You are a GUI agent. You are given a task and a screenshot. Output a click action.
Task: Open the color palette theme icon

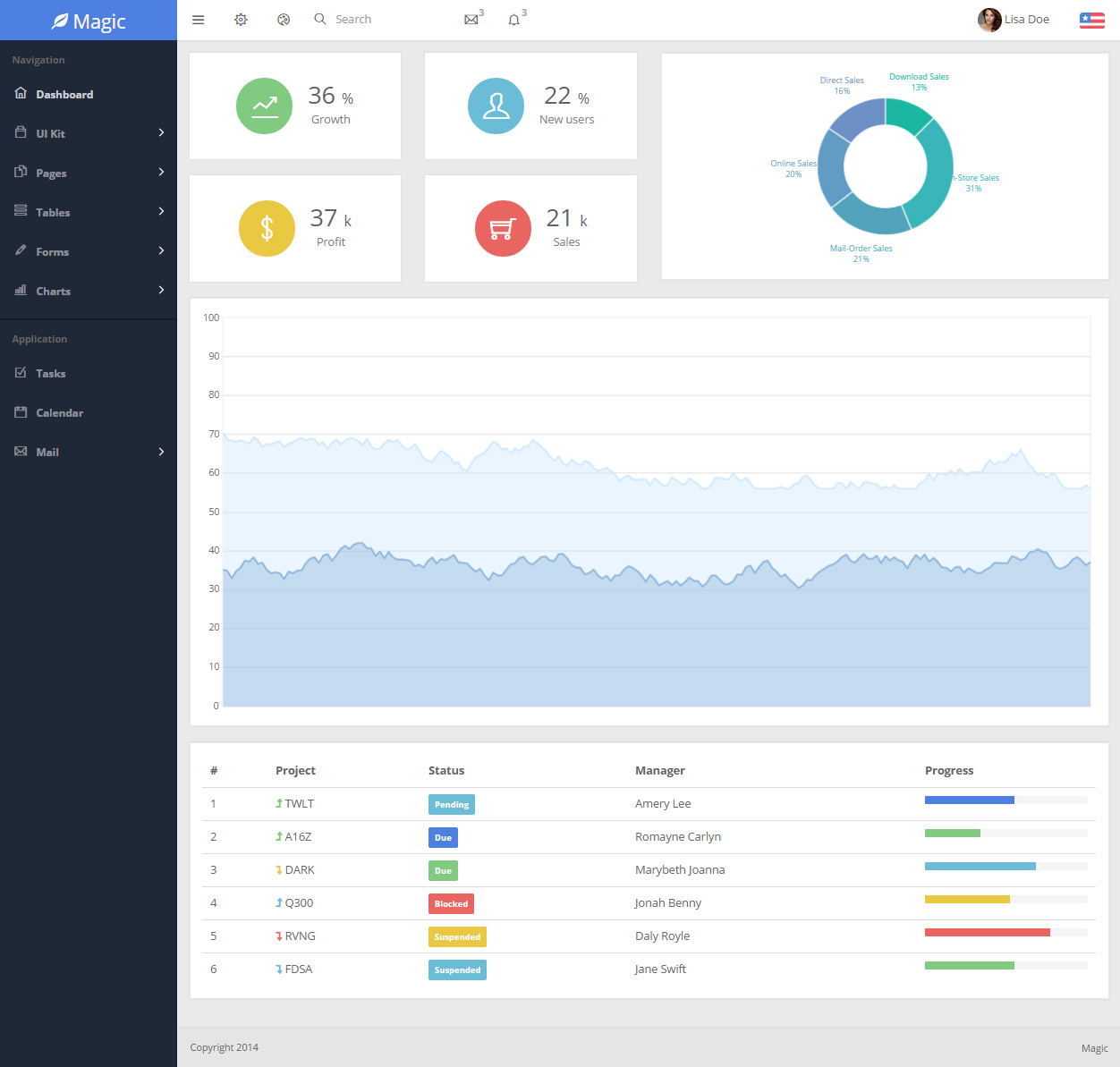(x=284, y=20)
